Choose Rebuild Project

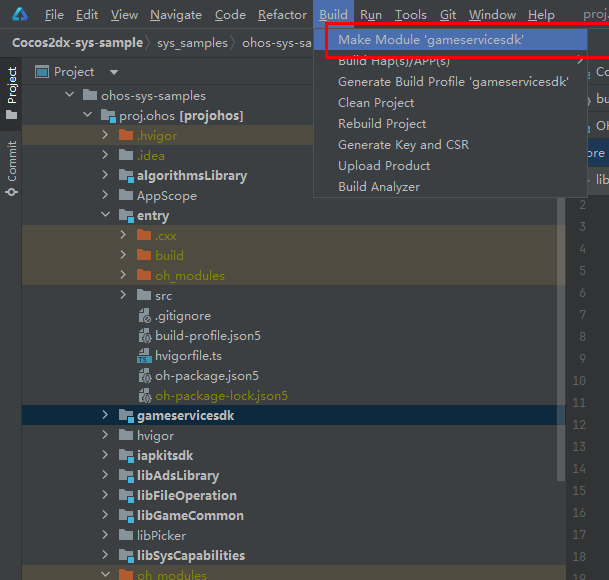[451, 124]
